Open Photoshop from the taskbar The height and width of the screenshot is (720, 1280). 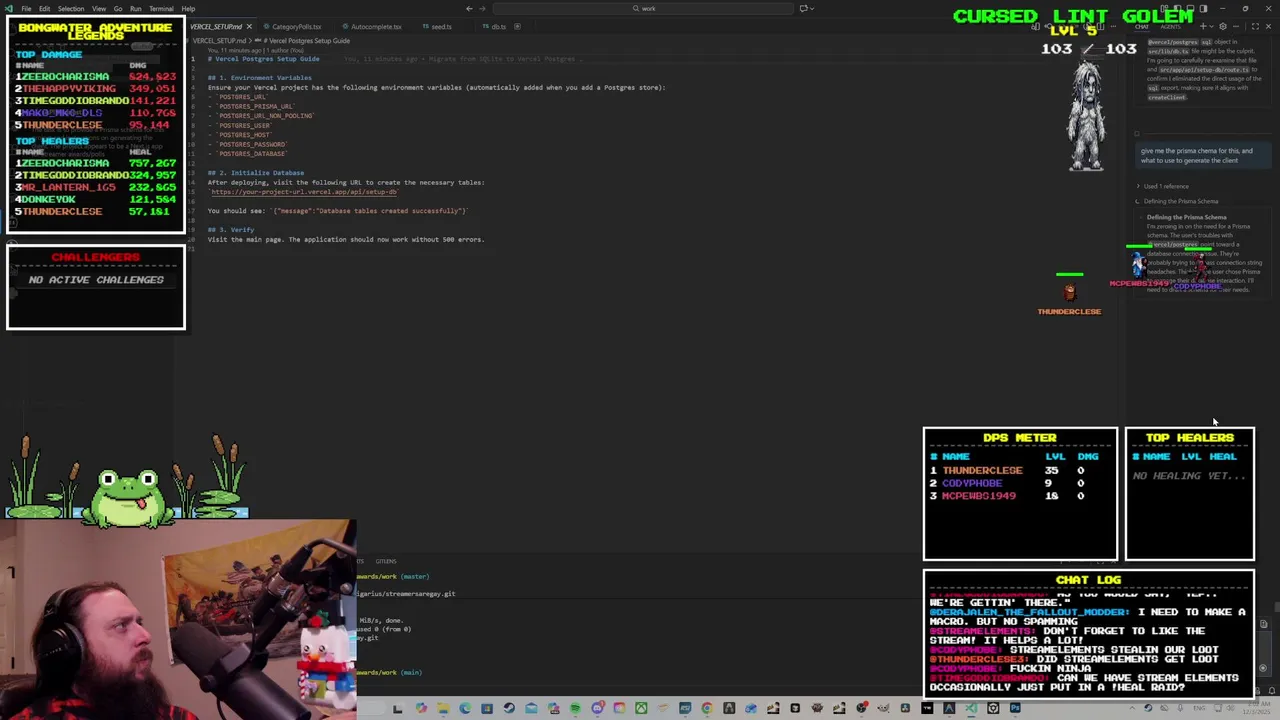coord(1015,709)
